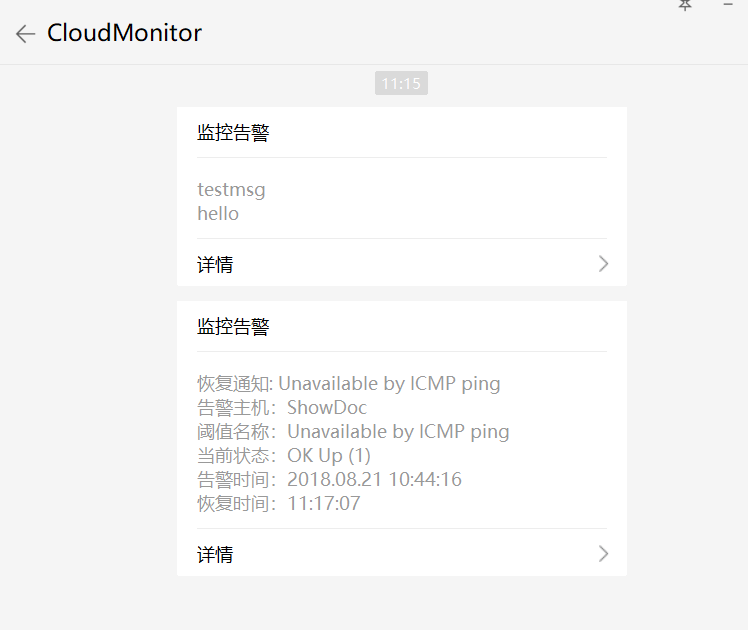Open 详情 for the ICMP ping recovery alert
This screenshot has width=748, height=630.
coord(402,554)
